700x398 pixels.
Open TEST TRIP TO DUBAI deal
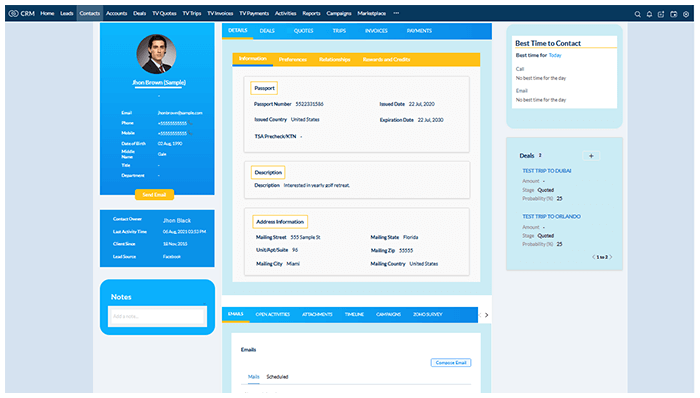pos(547,171)
